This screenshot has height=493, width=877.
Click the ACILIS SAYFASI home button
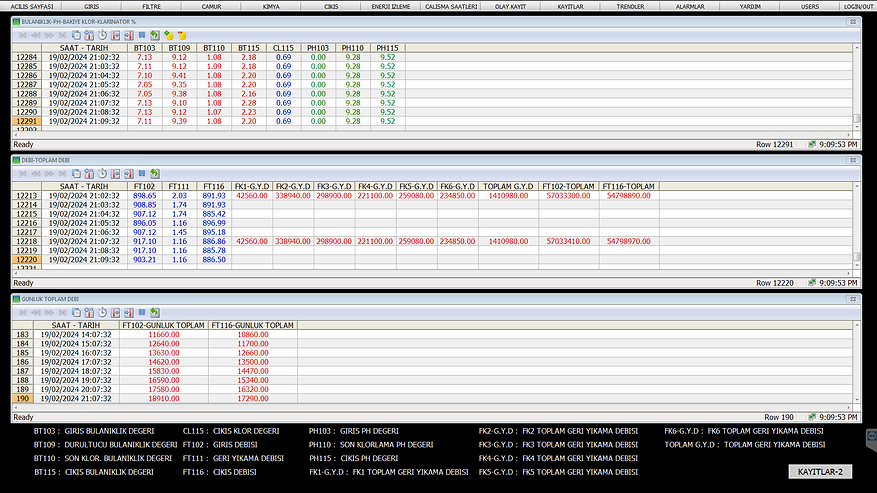click(x=31, y=6)
